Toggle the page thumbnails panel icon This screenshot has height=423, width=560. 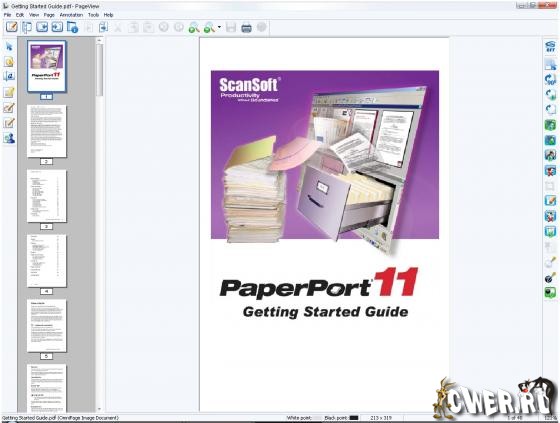pos(27,28)
